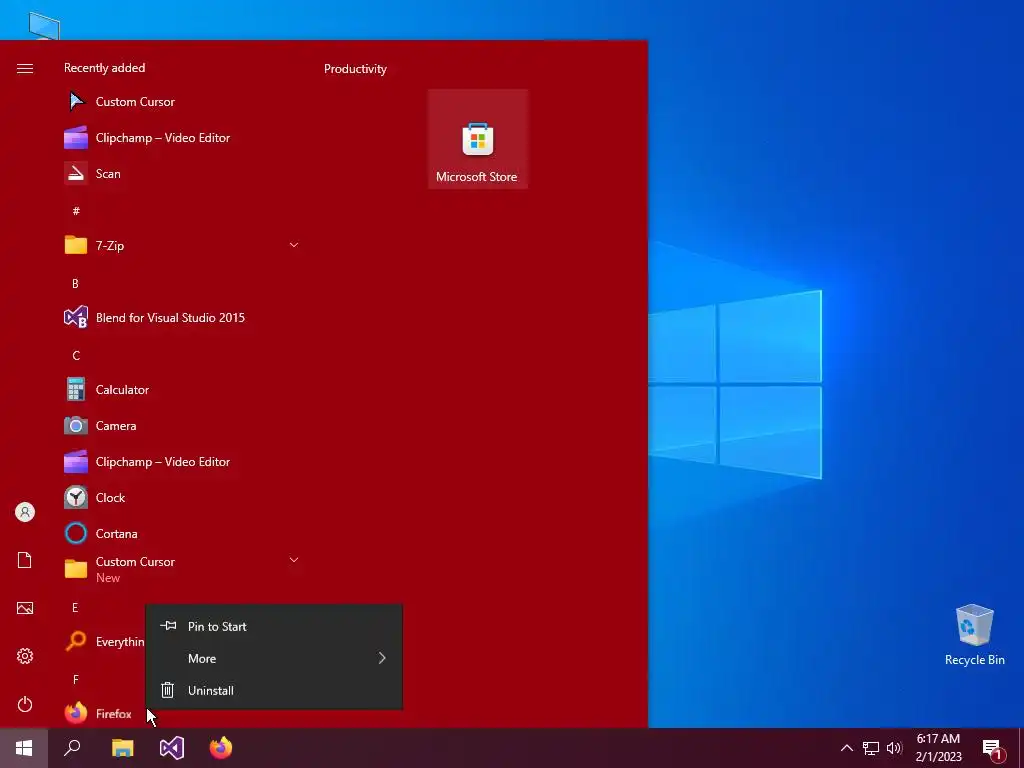The width and height of the screenshot is (1024, 768).
Task: Open the Everything search app
Action: (102, 642)
